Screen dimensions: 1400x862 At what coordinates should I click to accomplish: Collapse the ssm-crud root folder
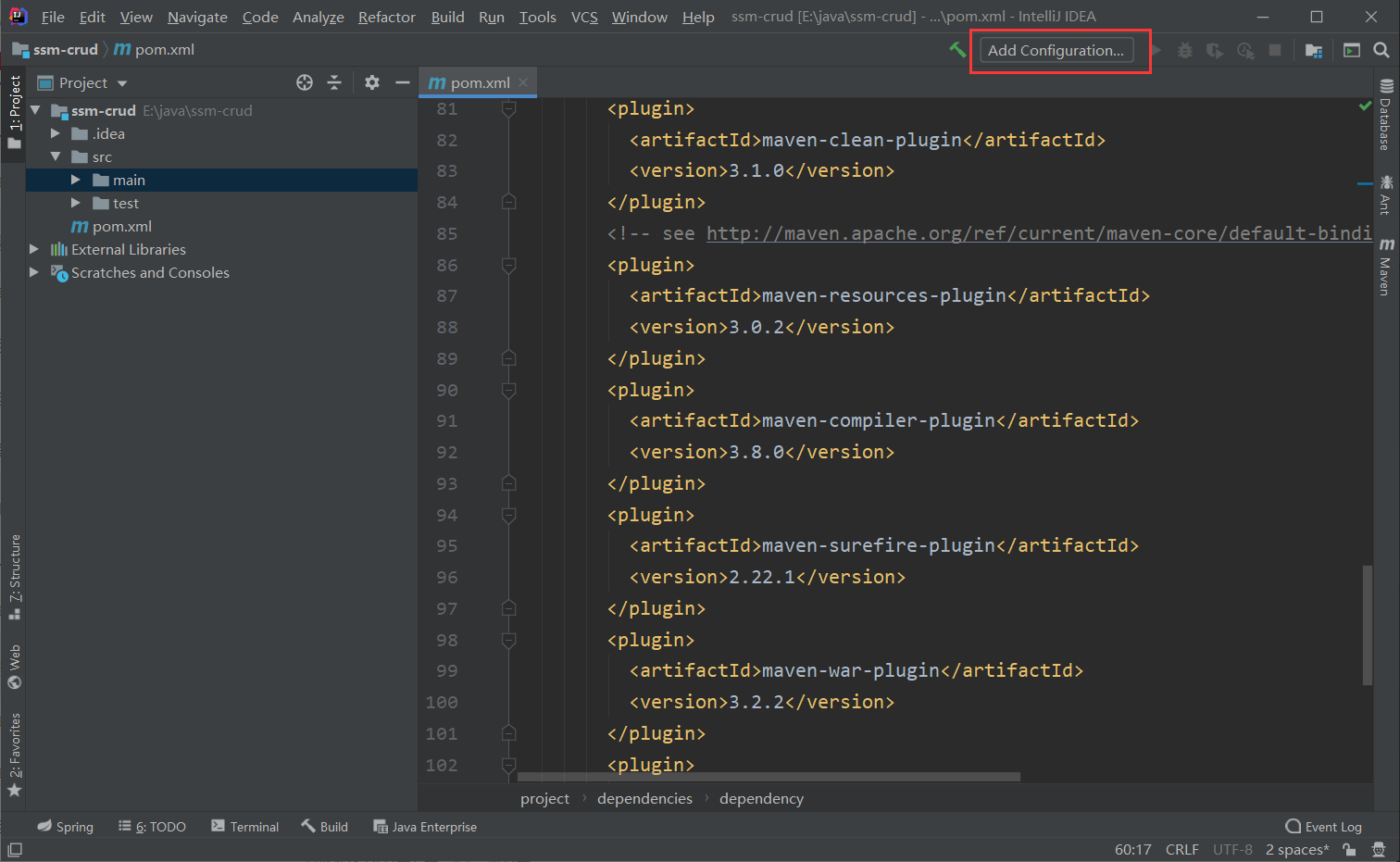(35, 110)
